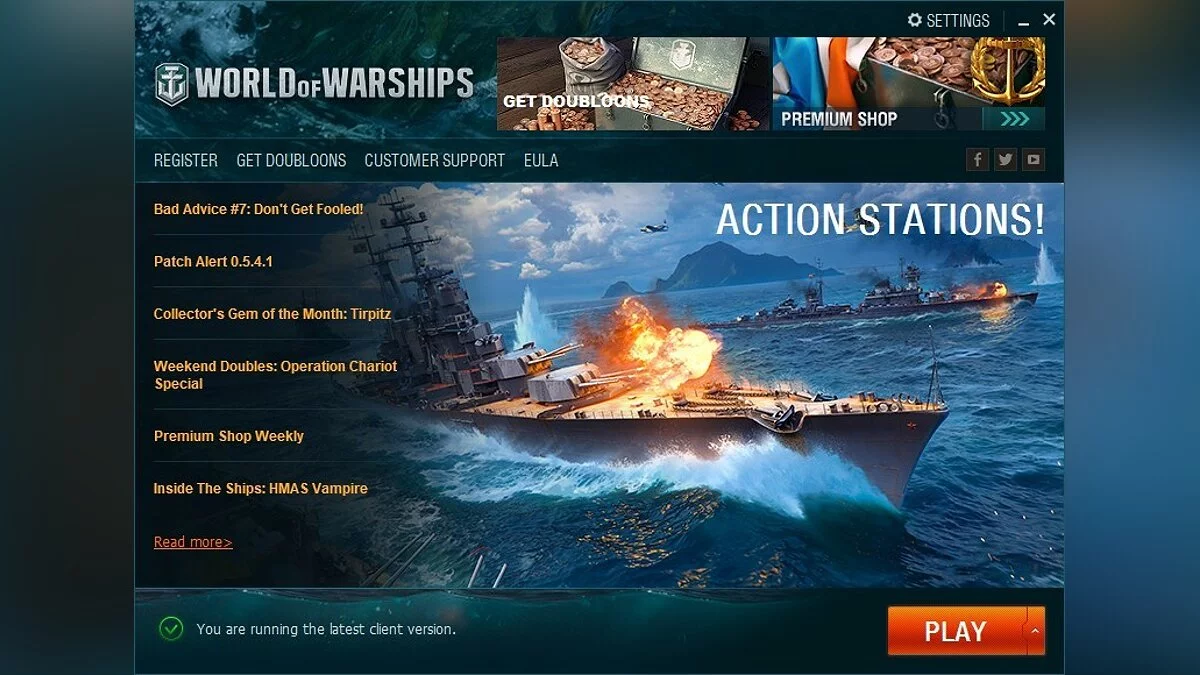Click the World of Warships anchor logo
This screenshot has width=1200, height=675.
(x=171, y=84)
